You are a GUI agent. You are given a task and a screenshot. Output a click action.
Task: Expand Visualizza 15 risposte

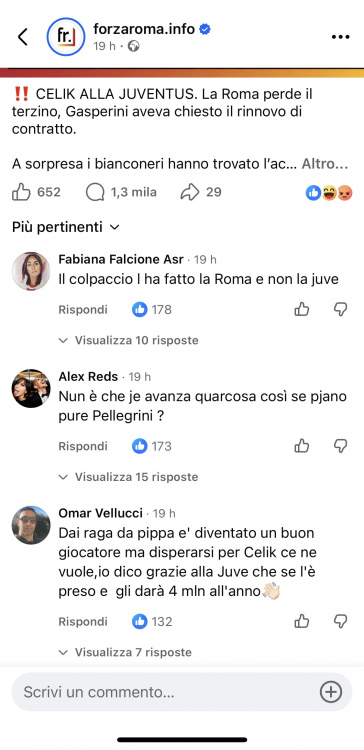pyautogui.click(x=128, y=477)
